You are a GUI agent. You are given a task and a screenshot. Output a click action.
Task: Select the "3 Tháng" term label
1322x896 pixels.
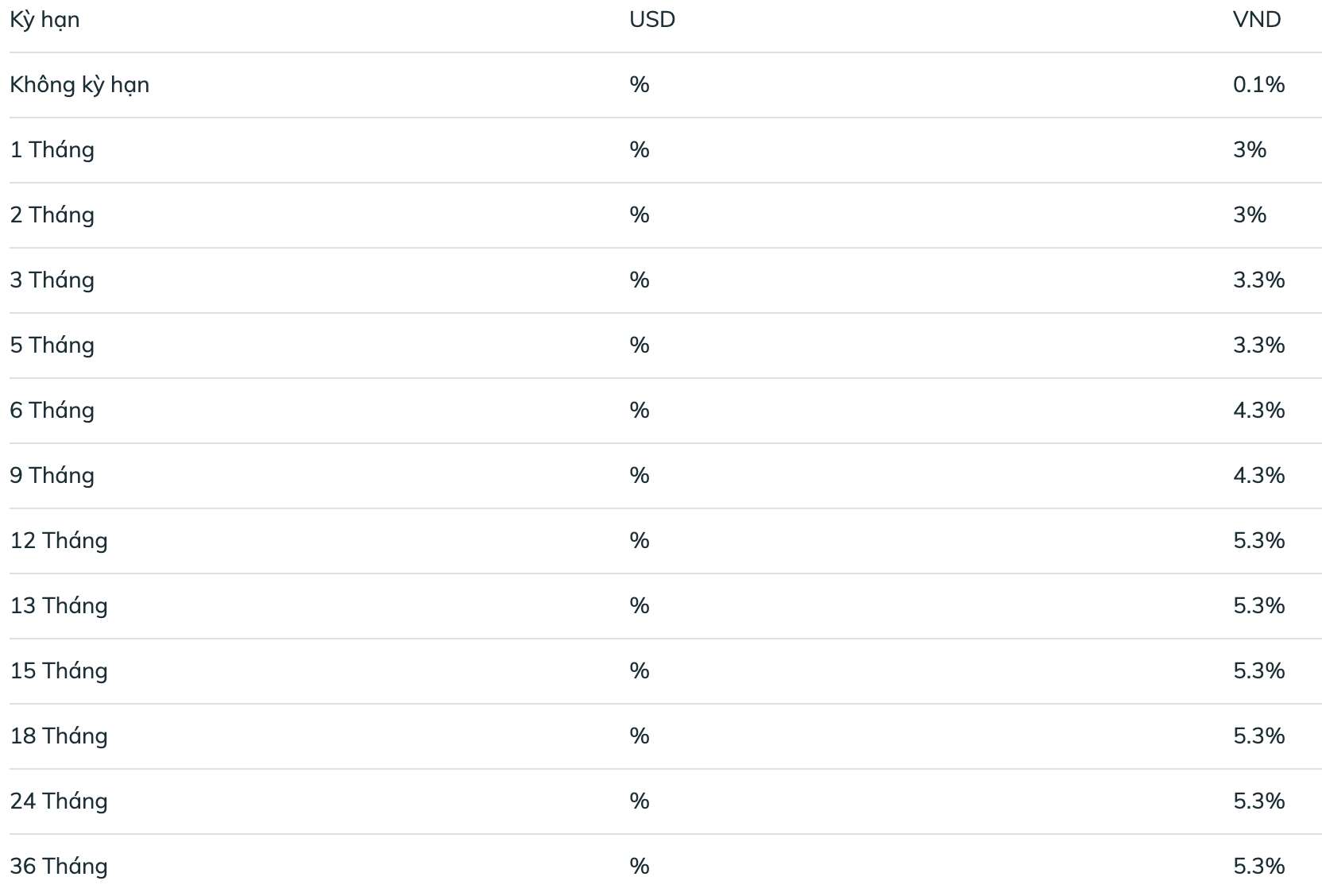52,280
